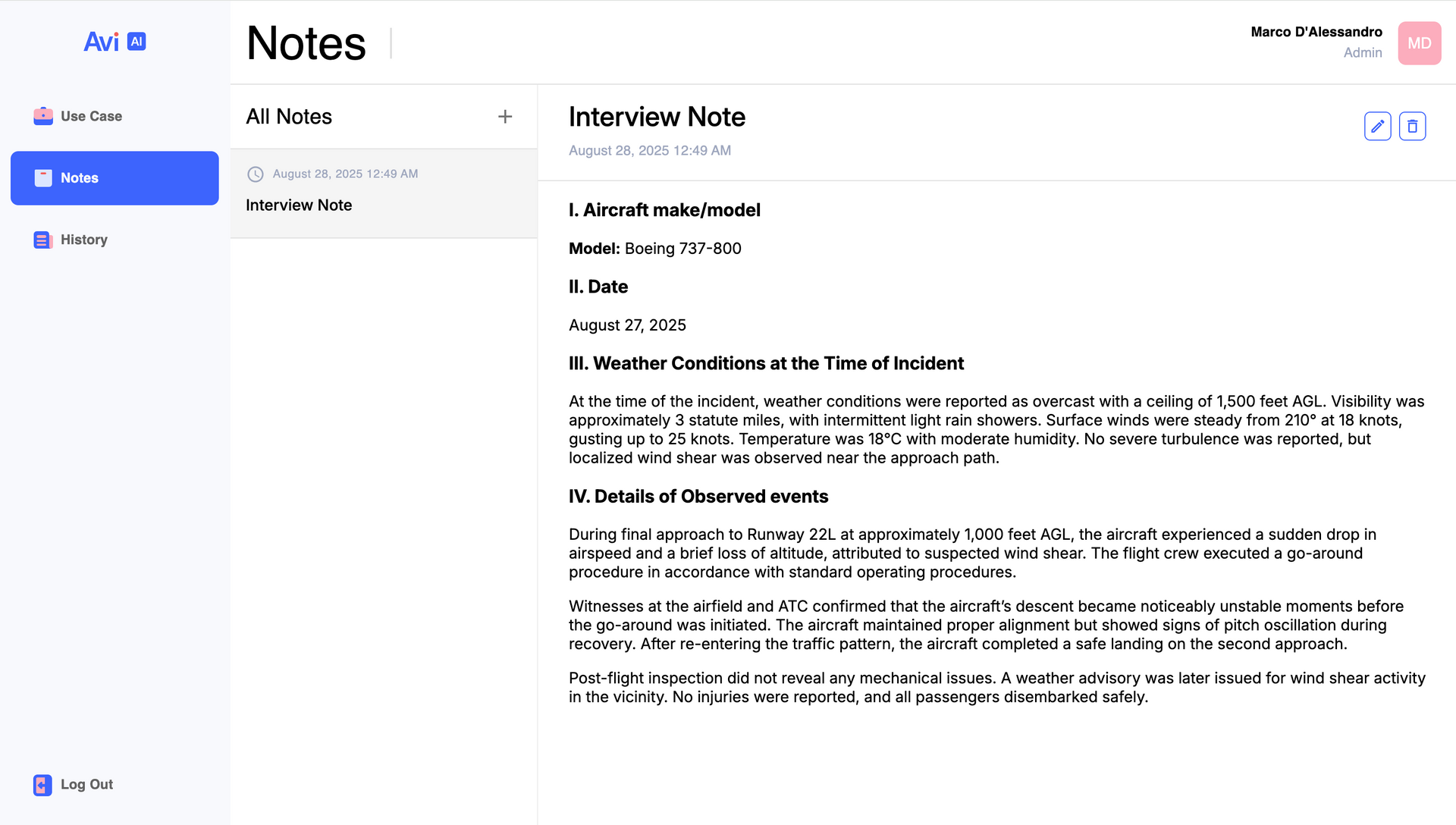This screenshot has height=825, width=1456.
Task: Click the Weather Conditions section heading
Action: pyautogui.click(x=766, y=363)
